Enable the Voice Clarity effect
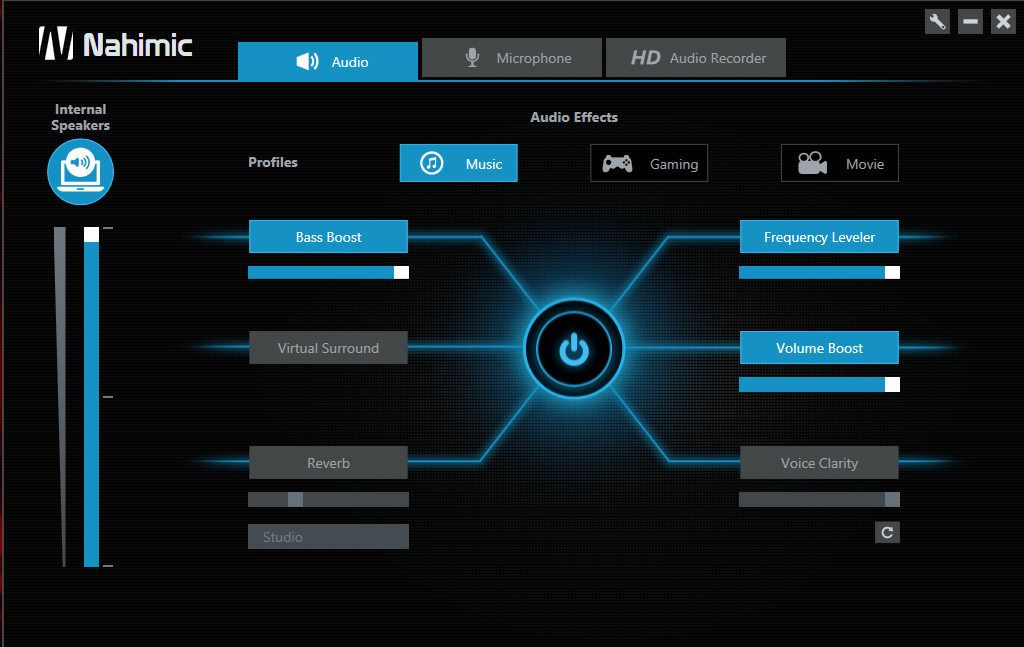 [x=819, y=463]
